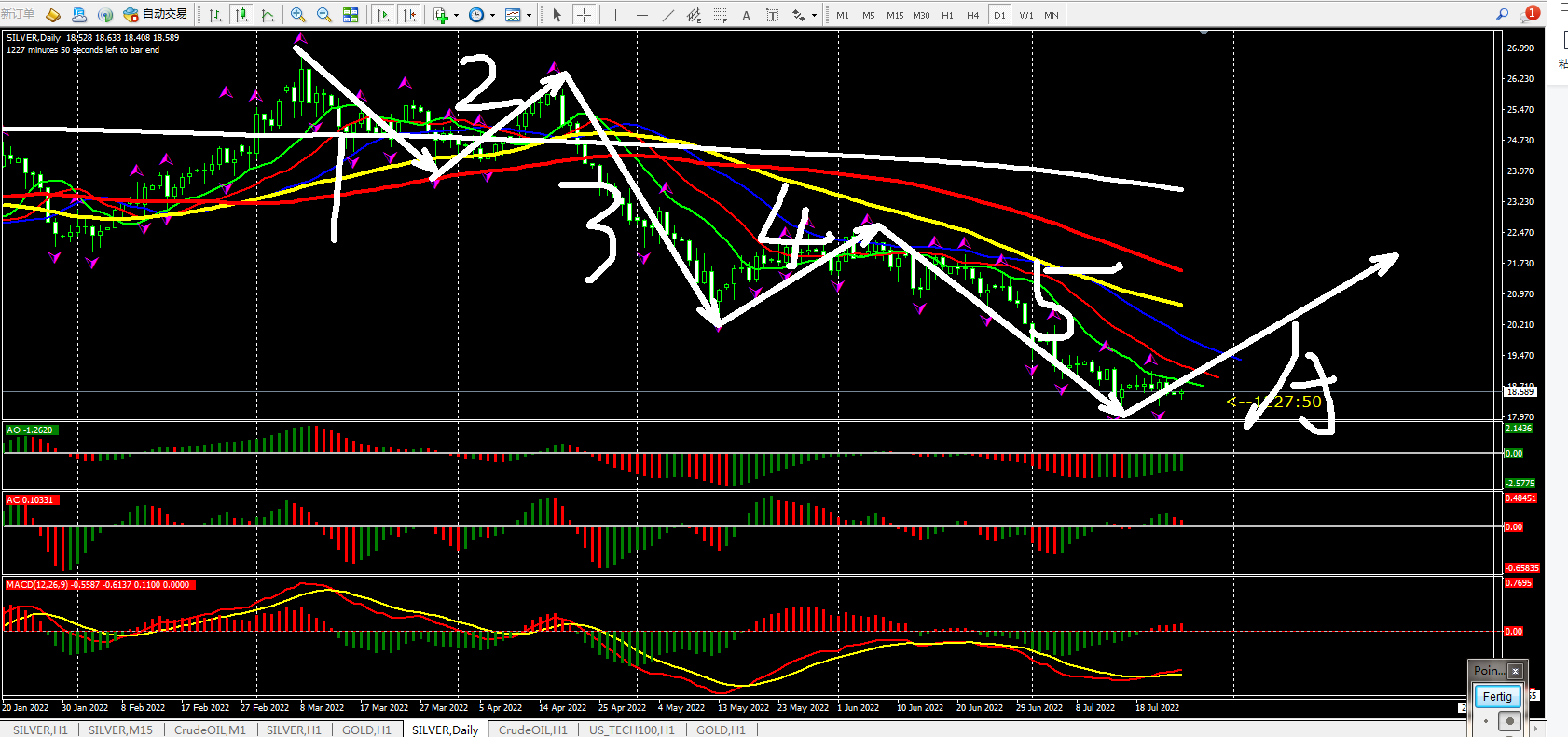
Task: Draw a trendline with the toolbar tool
Action: click(668, 15)
